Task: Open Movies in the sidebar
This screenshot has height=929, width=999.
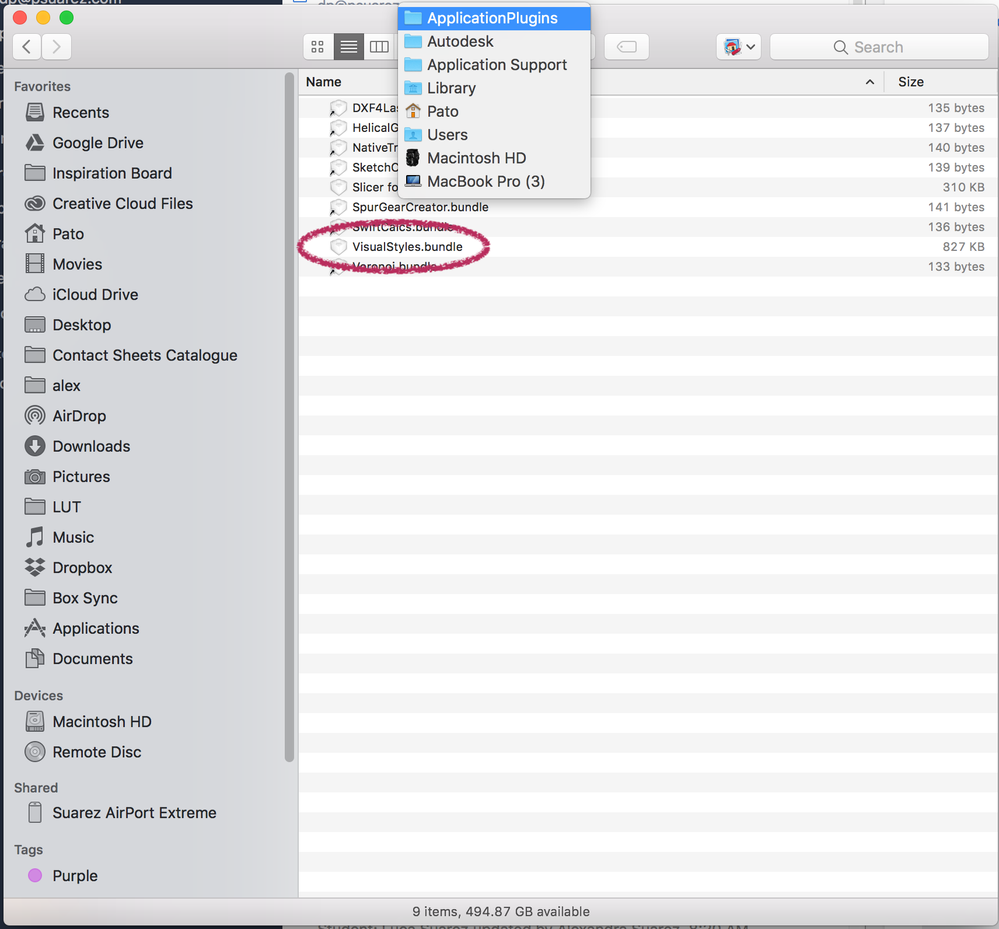Action: [63, 264]
